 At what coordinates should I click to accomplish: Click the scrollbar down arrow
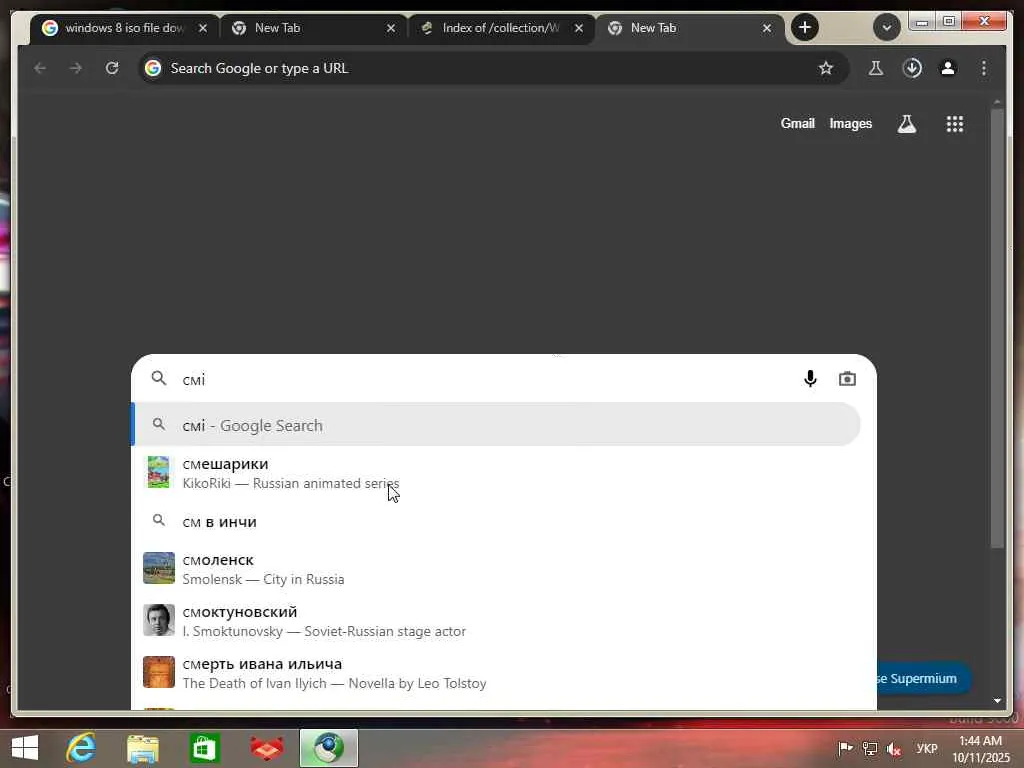(x=997, y=701)
